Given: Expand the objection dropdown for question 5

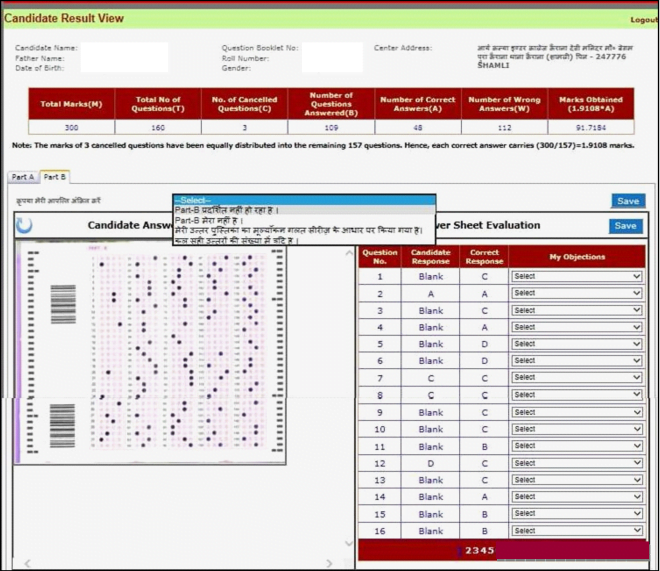Looking at the screenshot, I should 576,344.
